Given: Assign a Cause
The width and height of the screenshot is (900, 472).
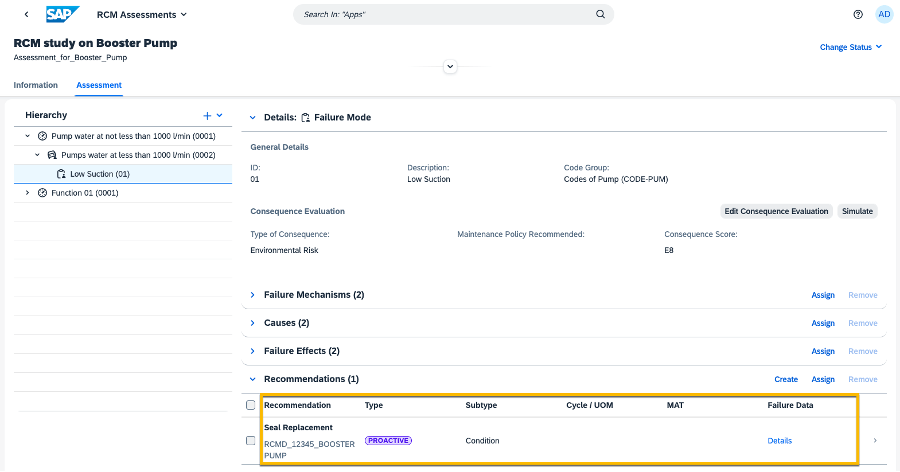Looking at the screenshot, I should tap(823, 323).
